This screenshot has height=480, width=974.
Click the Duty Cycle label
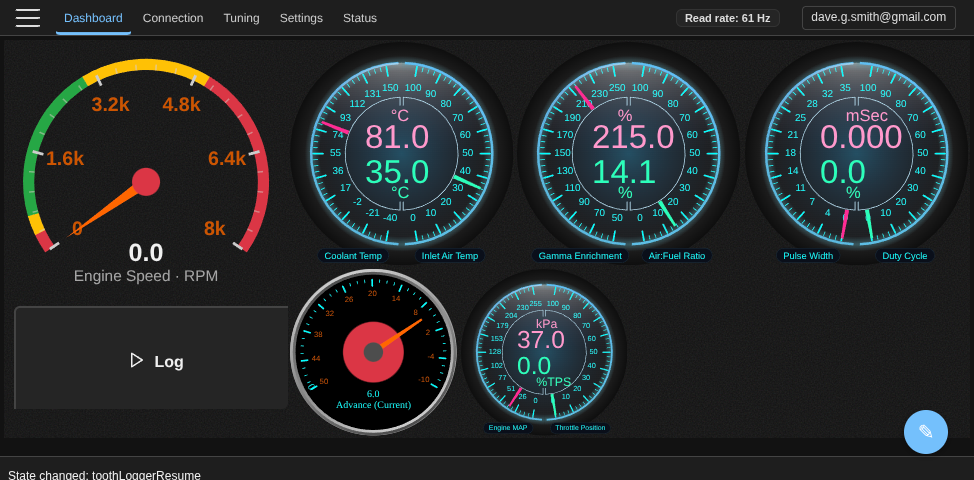point(904,256)
